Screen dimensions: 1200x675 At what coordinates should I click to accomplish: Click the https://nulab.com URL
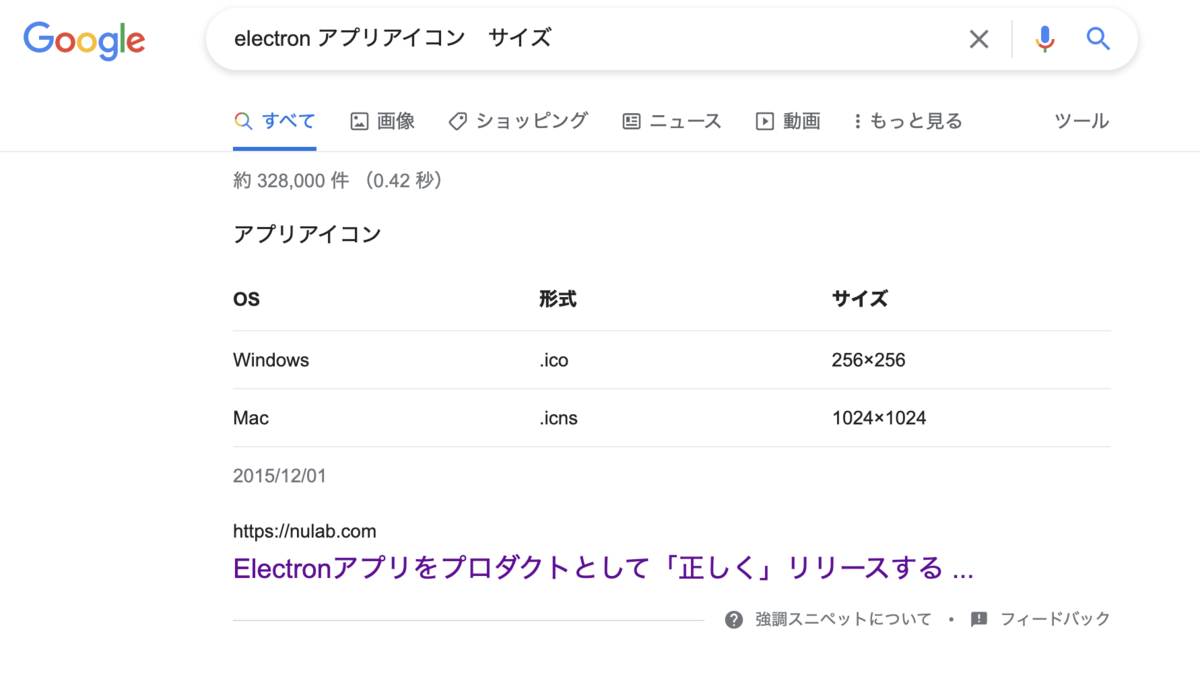[x=305, y=531]
